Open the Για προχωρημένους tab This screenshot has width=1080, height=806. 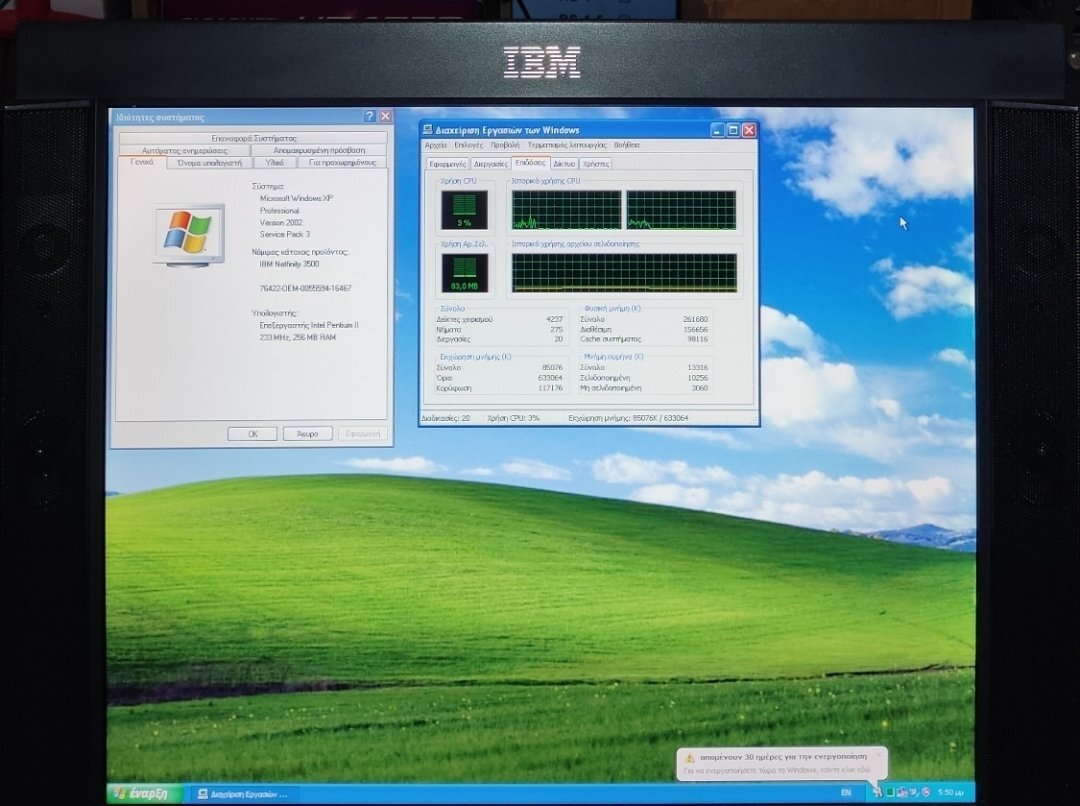(342, 163)
